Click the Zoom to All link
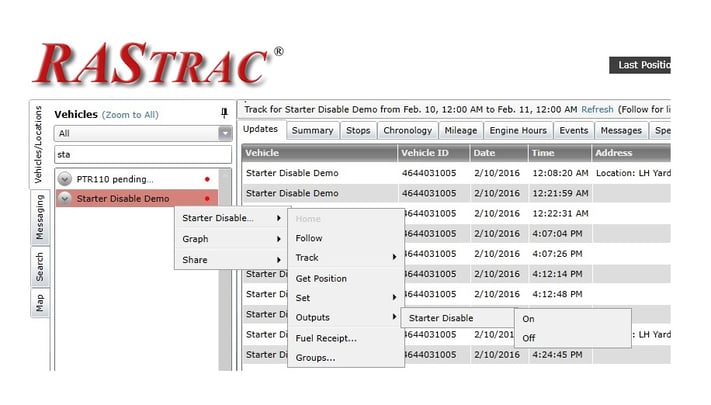The height and width of the screenshot is (405, 711). tap(130, 115)
